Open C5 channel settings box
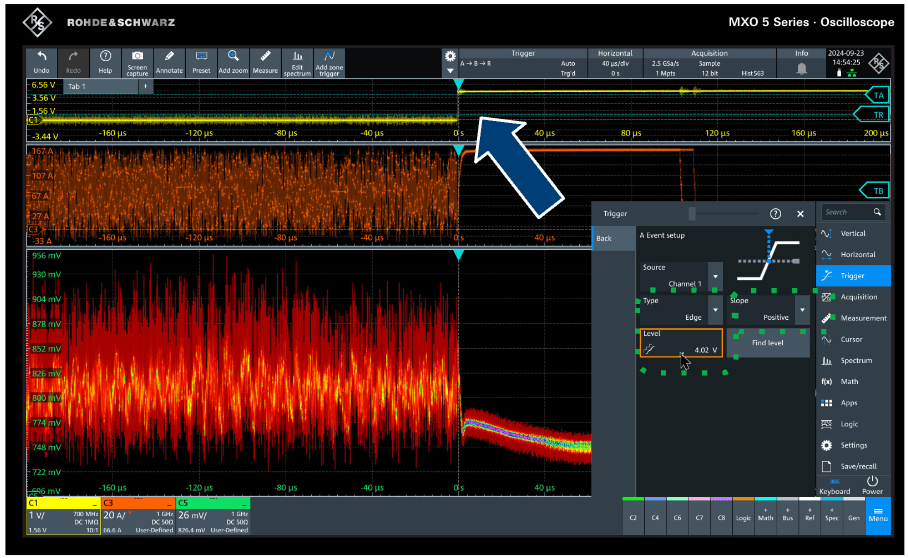 click(213, 516)
